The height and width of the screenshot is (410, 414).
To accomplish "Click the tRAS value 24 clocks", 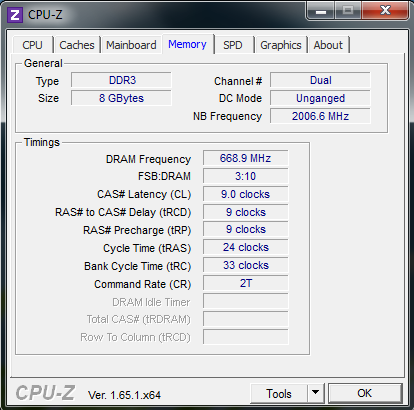I will [x=246, y=247].
